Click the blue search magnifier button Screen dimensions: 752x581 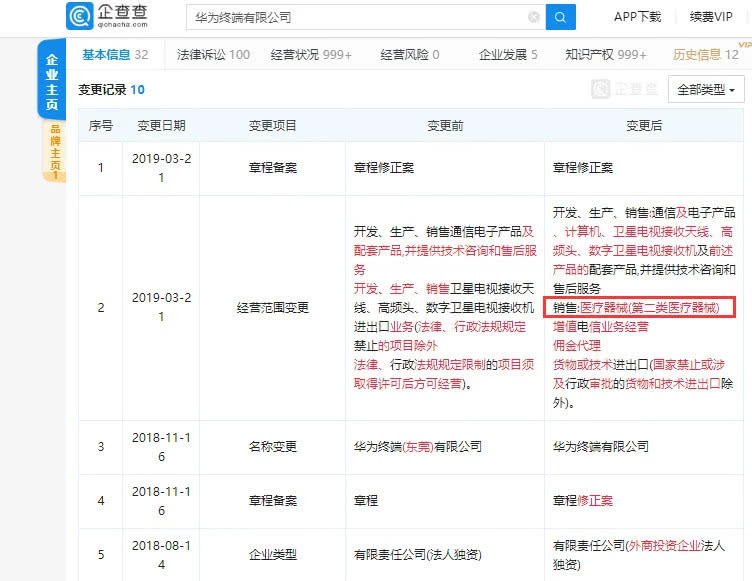click(x=560, y=18)
